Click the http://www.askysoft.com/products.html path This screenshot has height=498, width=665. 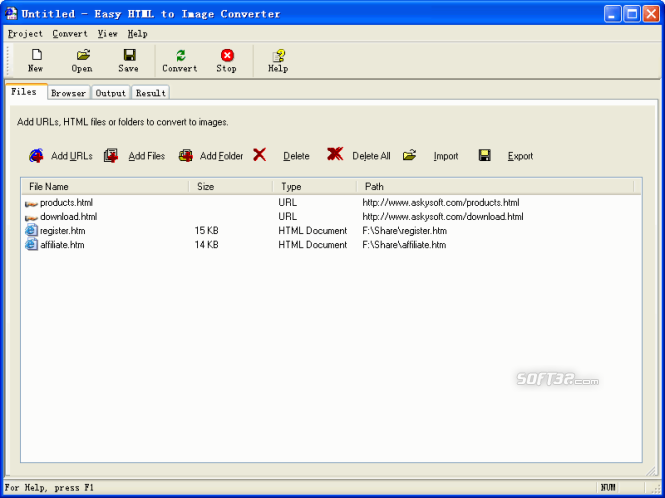click(441, 203)
